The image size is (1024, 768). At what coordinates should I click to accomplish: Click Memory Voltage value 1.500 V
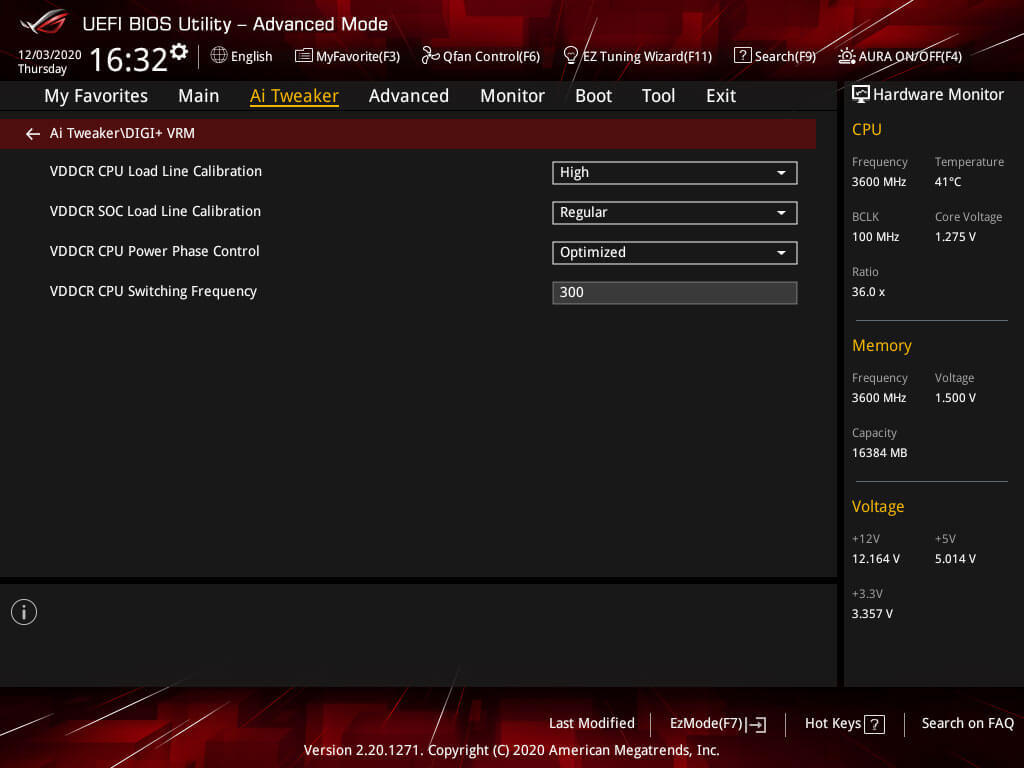(955, 398)
